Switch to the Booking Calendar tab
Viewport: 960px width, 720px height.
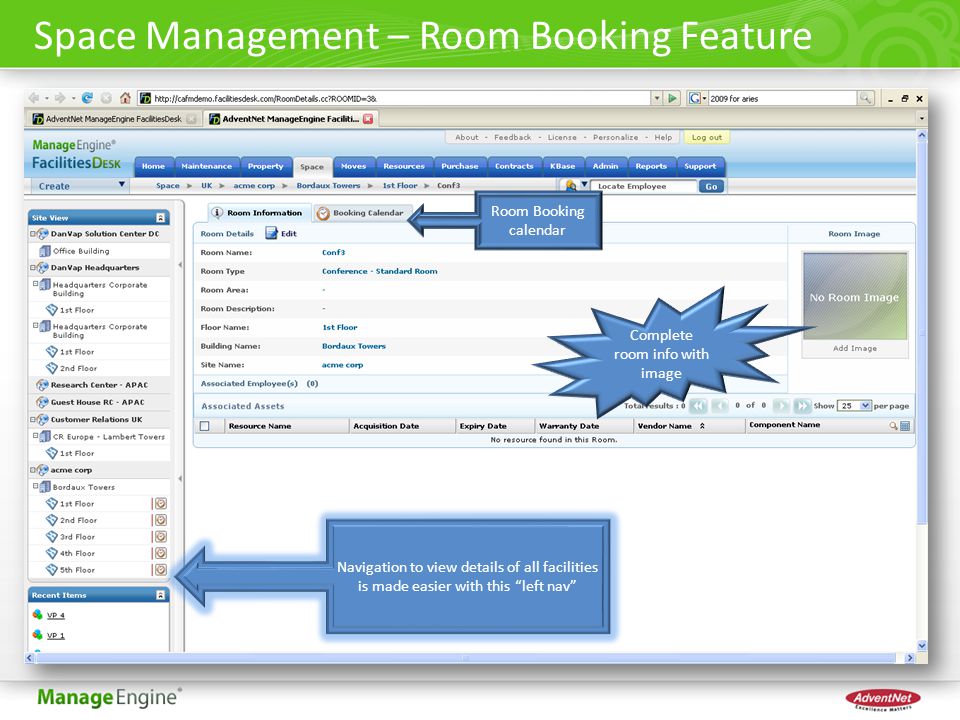tap(361, 212)
